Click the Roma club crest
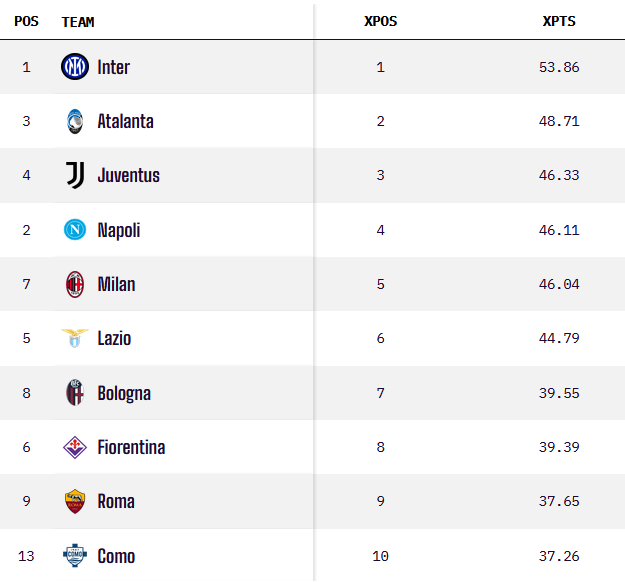 [75, 501]
